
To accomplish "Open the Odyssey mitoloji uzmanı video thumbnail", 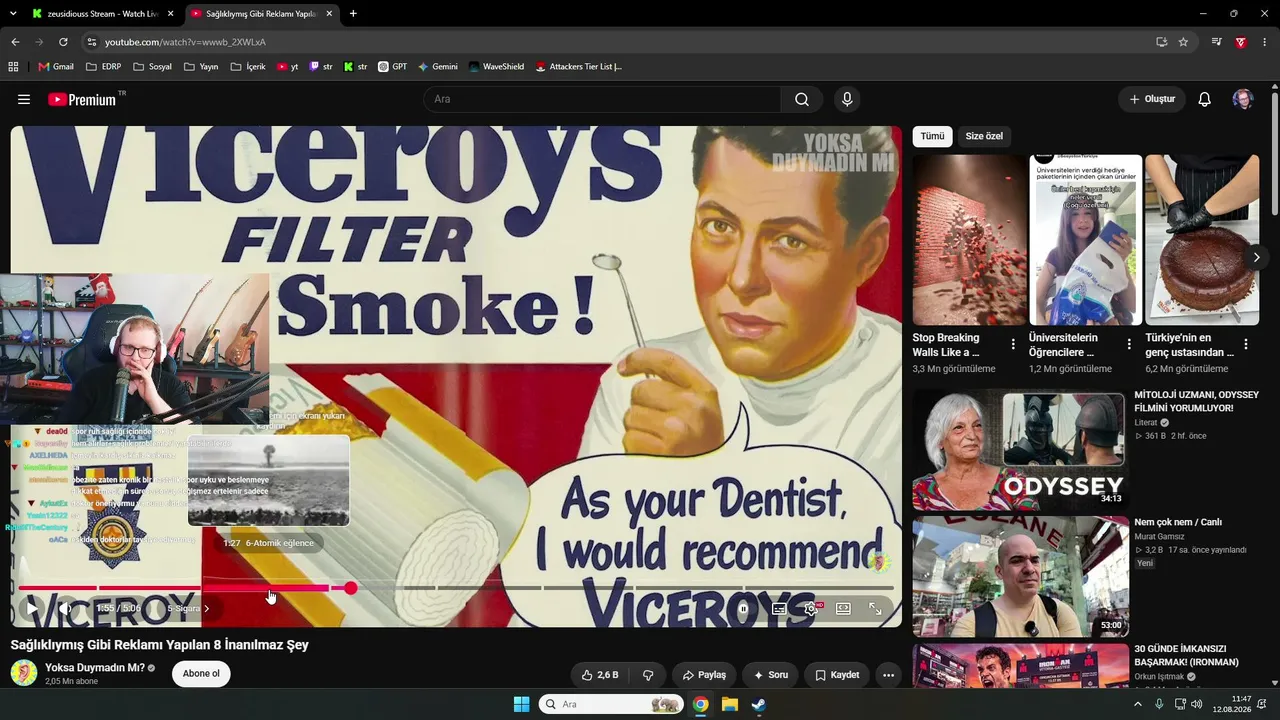I will [1020, 449].
